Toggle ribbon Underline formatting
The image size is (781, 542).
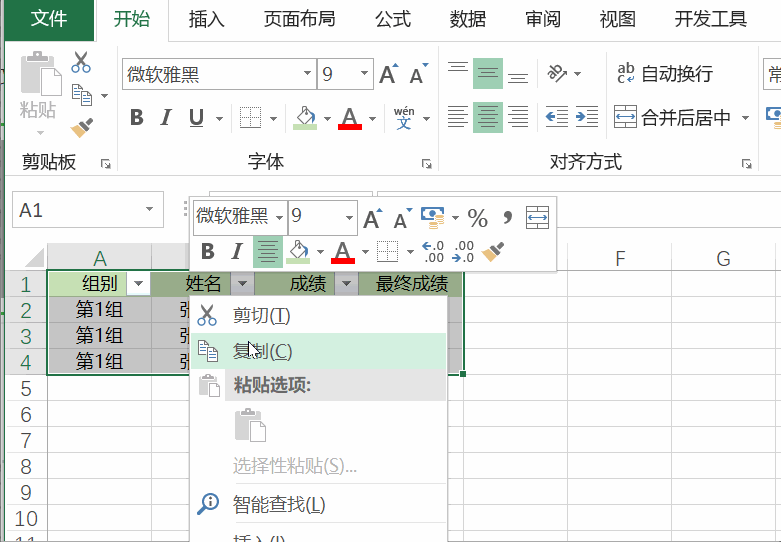pos(196,118)
